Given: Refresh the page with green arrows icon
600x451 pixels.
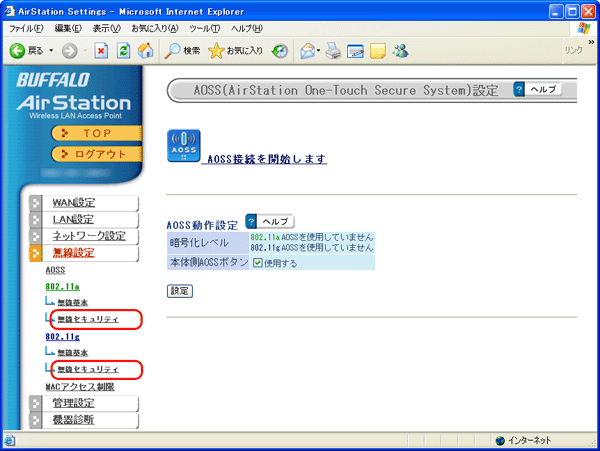Looking at the screenshot, I should pyautogui.click(x=124, y=51).
